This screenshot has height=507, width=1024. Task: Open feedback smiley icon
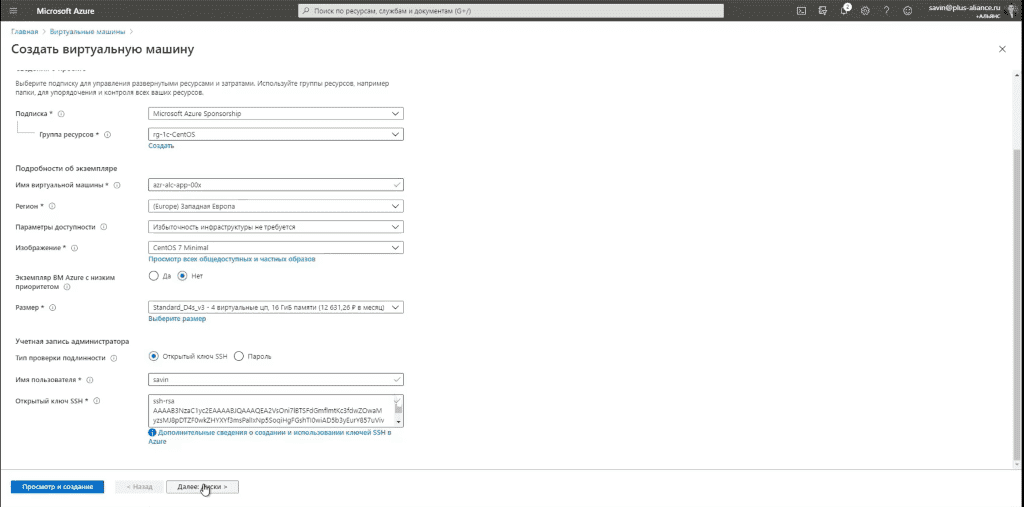(x=907, y=10)
